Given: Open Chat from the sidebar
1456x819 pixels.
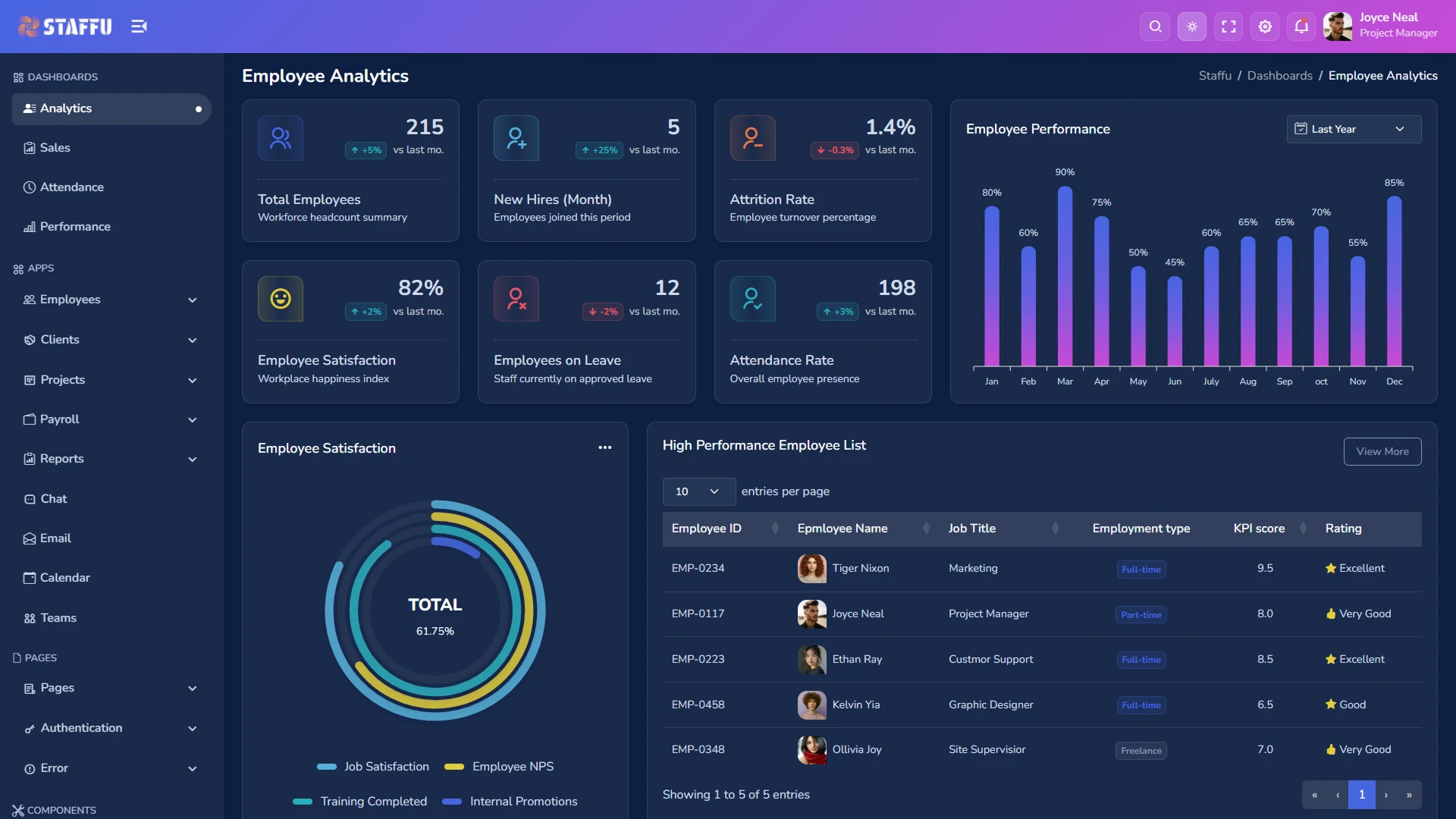Looking at the screenshot, I should coord(111,499).
